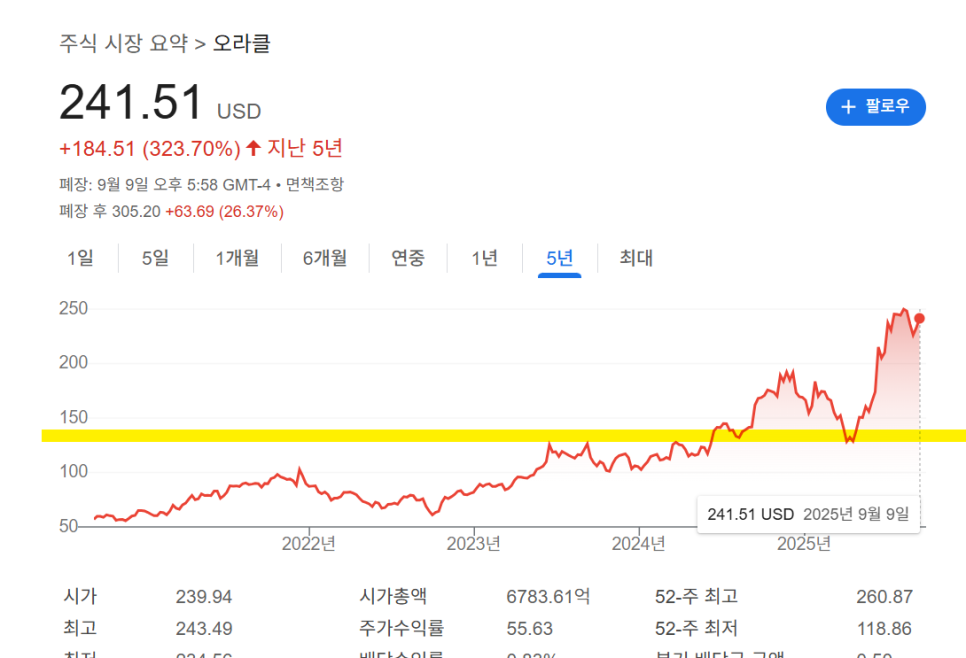The width and height of the screenshot is (966, 658).
Task: Click the 241.51 USD chart tooltip
Action: coord(808,514)
